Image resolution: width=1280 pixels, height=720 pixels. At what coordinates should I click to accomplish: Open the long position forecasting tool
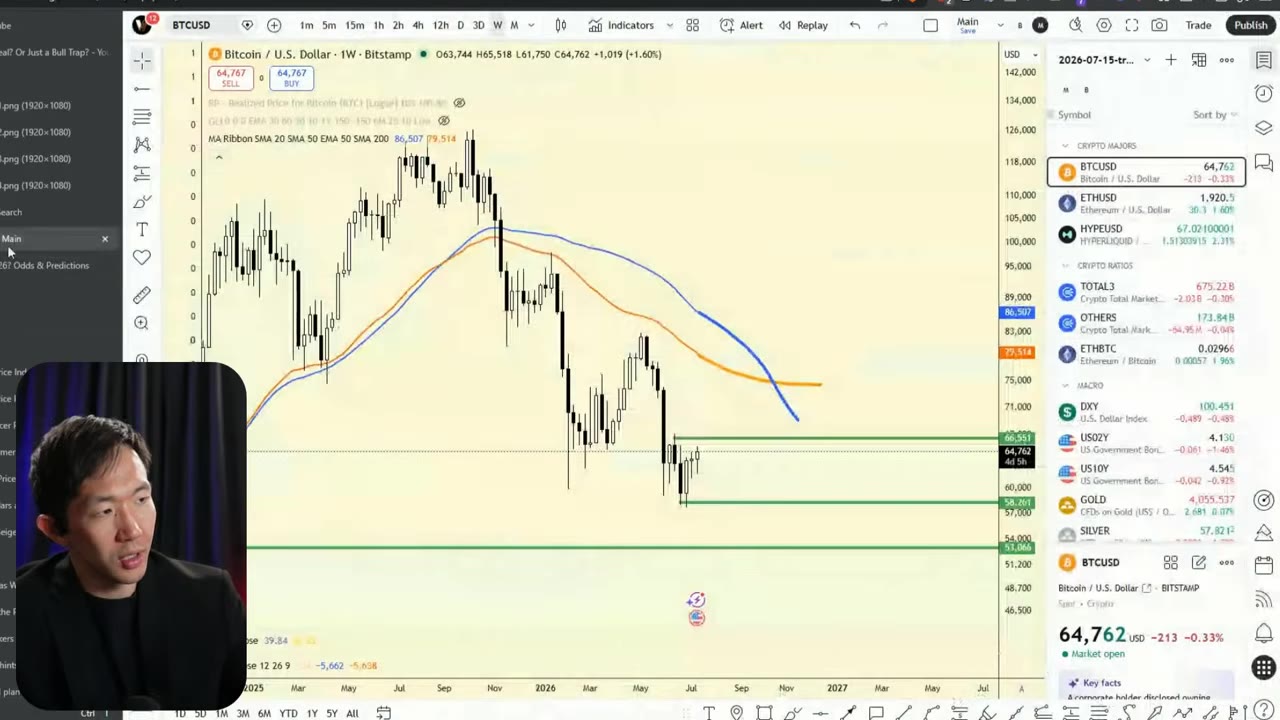[142, 174]
